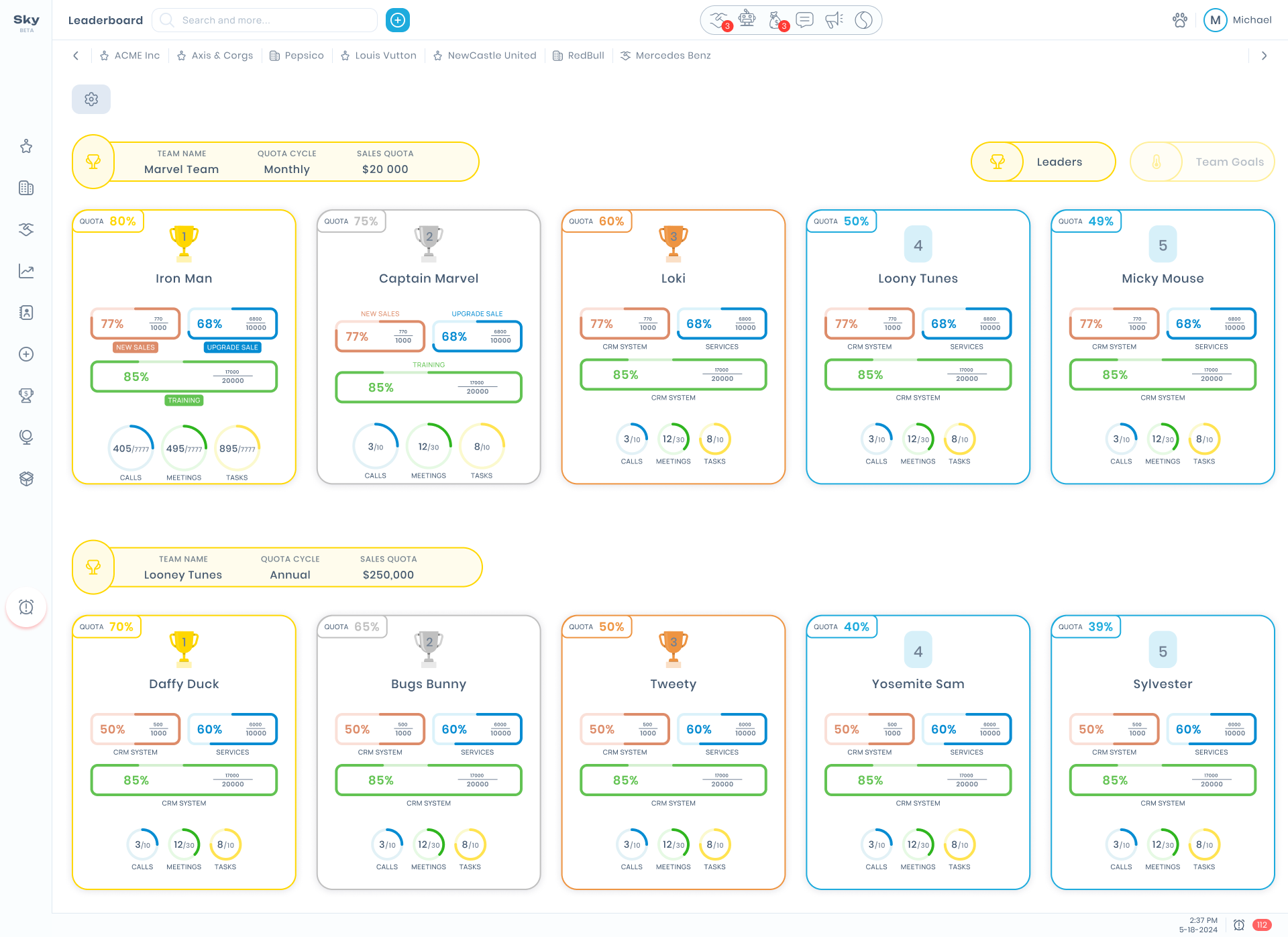Viewport: 1288px width, 937px height.
Task: Click the blue plus add button
Action: (x=398, y=20)
